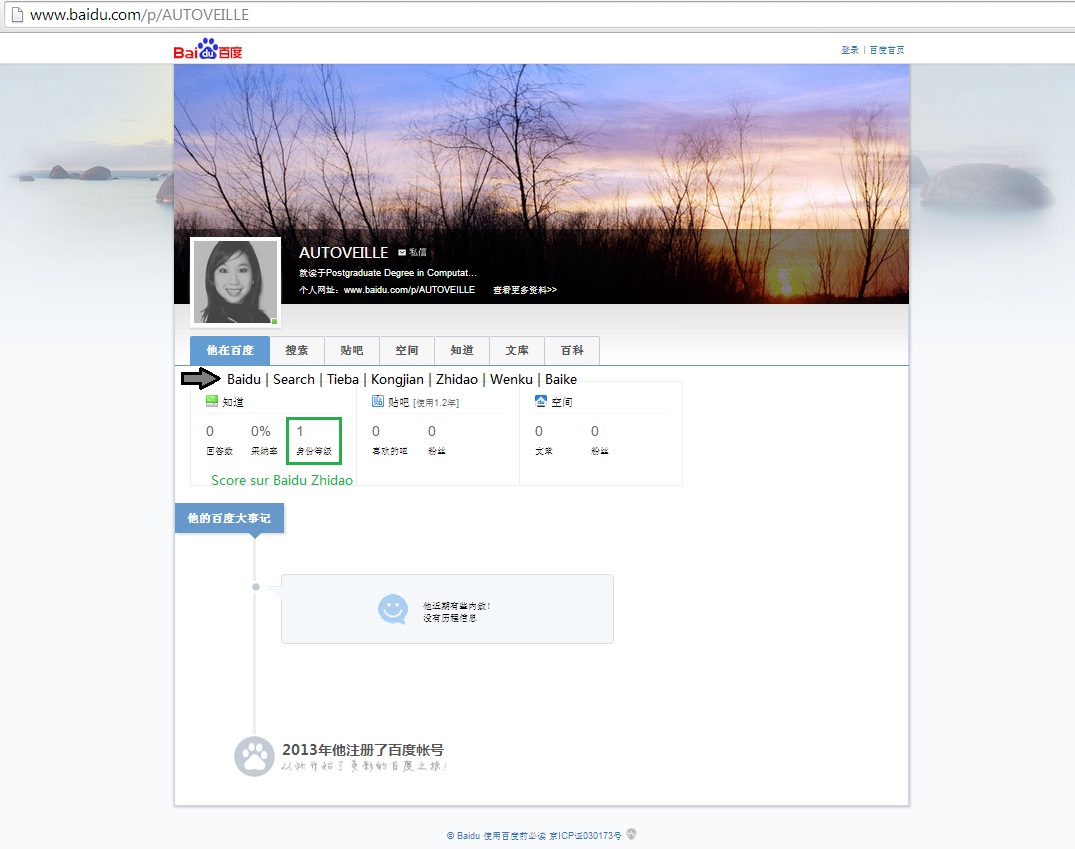Click the 空间 house icon in the stats panel
The image size is (1075, 849).
coord(541,401)
